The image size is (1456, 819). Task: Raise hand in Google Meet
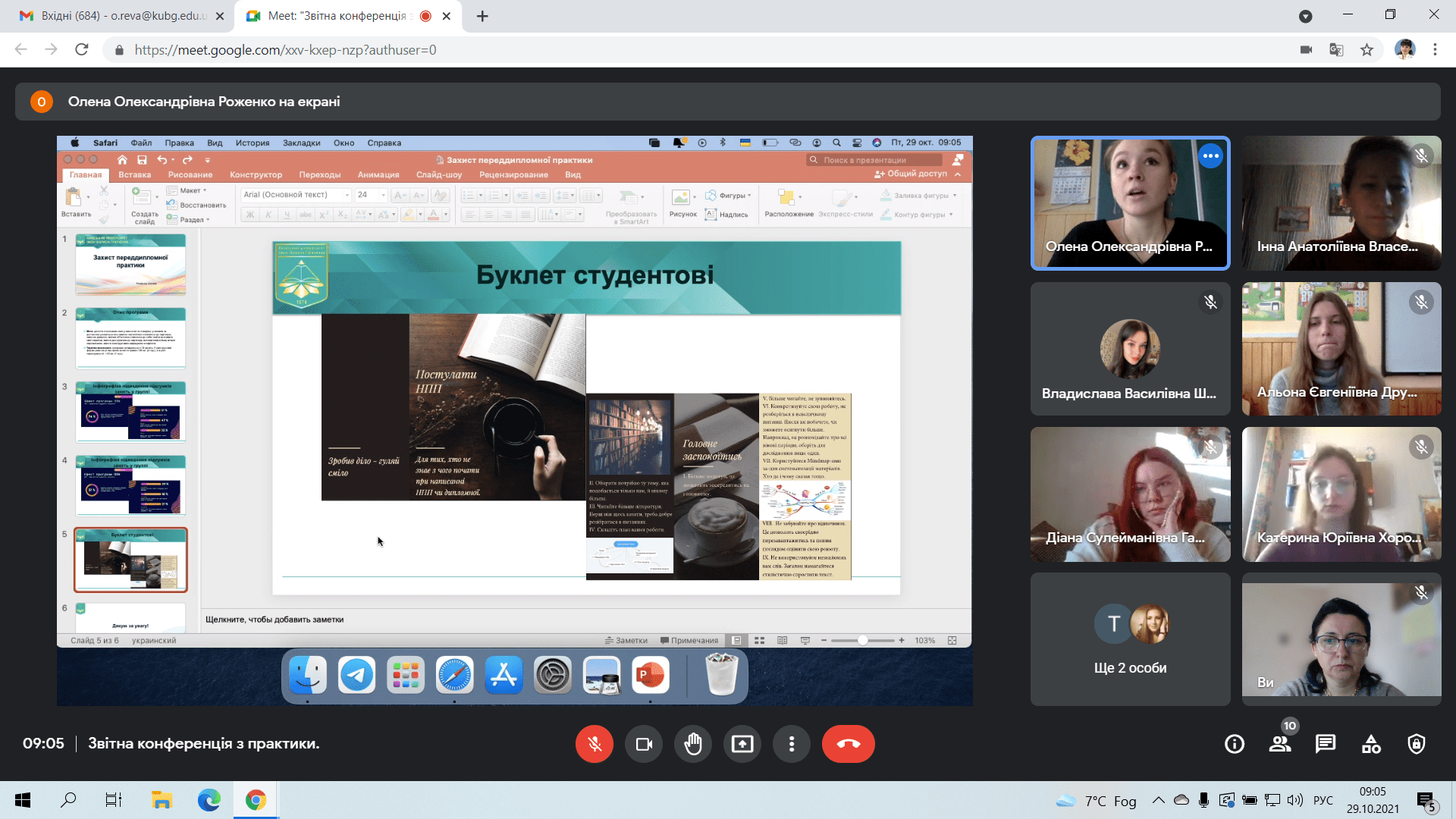coord(693,744)
